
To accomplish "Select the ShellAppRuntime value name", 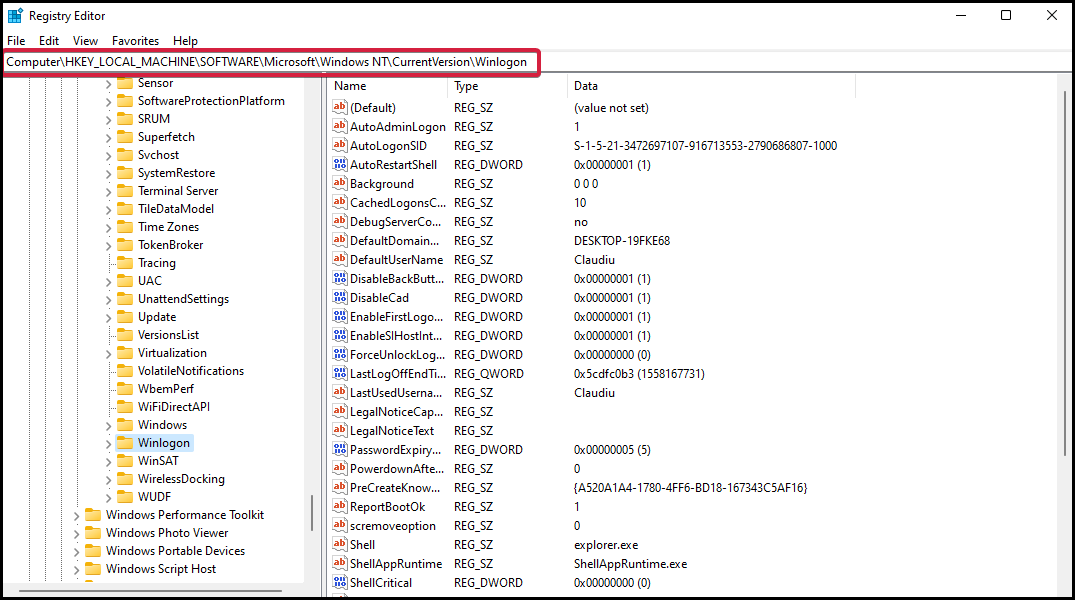I will [396, 564].
